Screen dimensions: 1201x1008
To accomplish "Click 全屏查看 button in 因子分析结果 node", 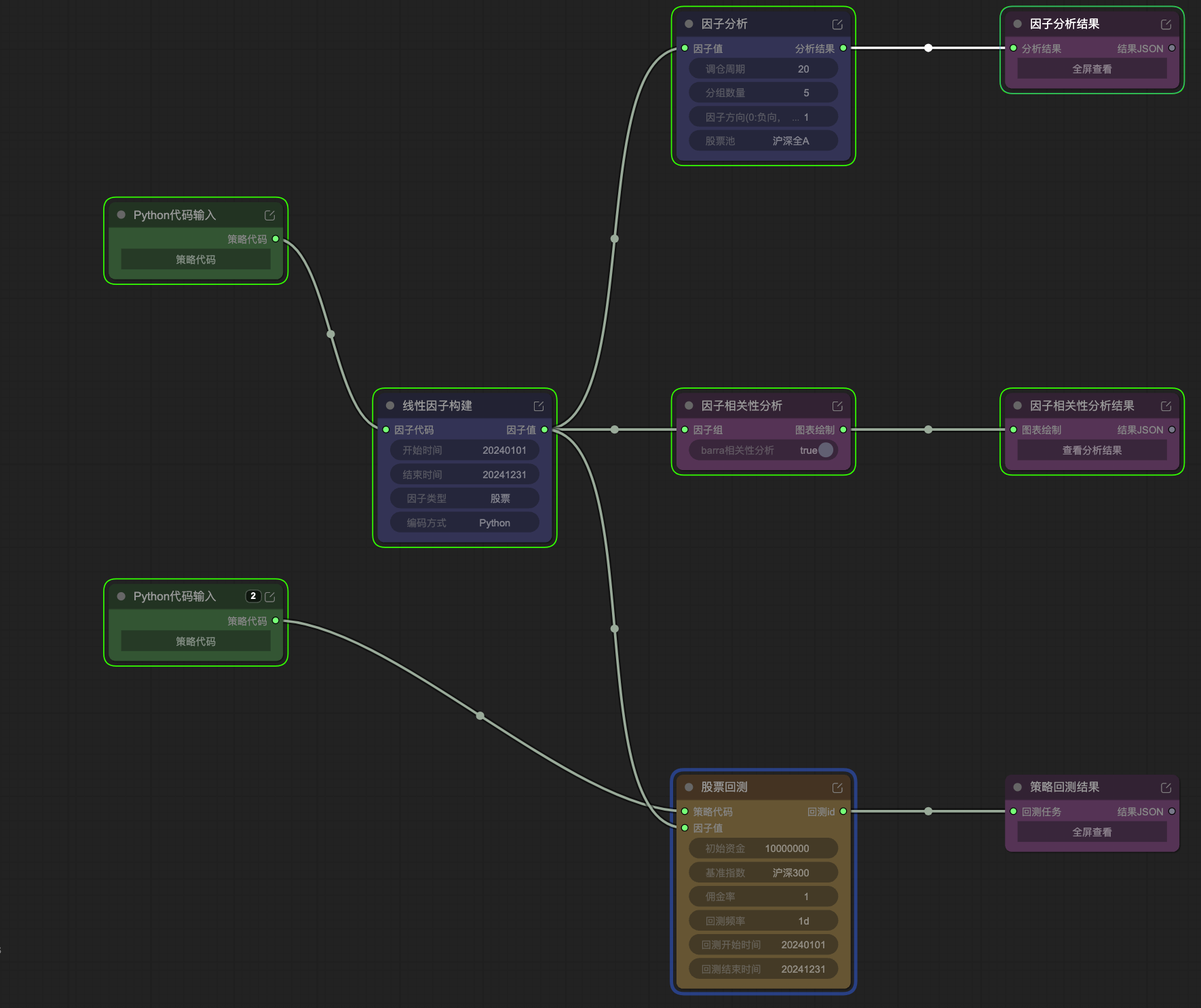I will [1092, 69].
